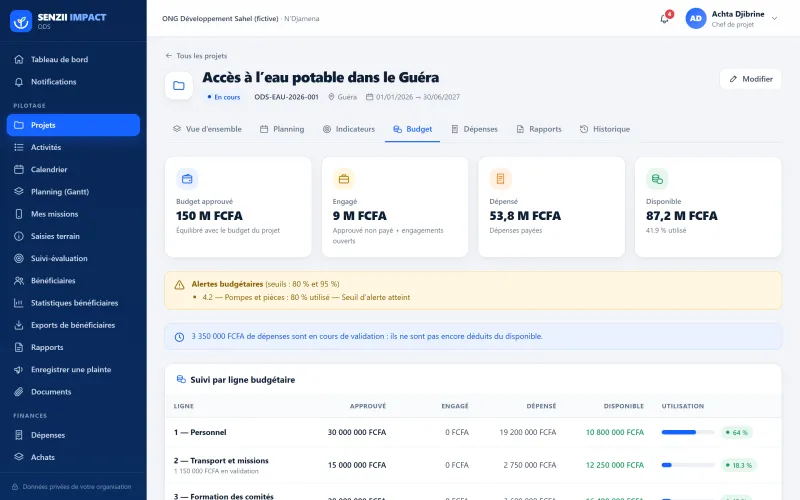Click the layers icon next to Achats
The image size is (800, 500).
(19, 457)
